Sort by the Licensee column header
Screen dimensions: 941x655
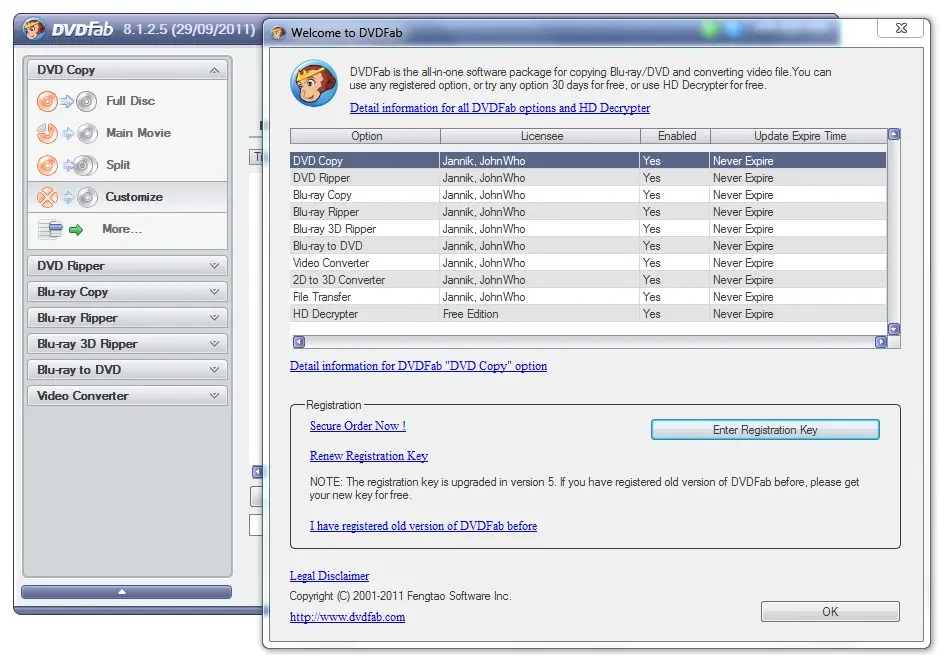tap(541, 136)
